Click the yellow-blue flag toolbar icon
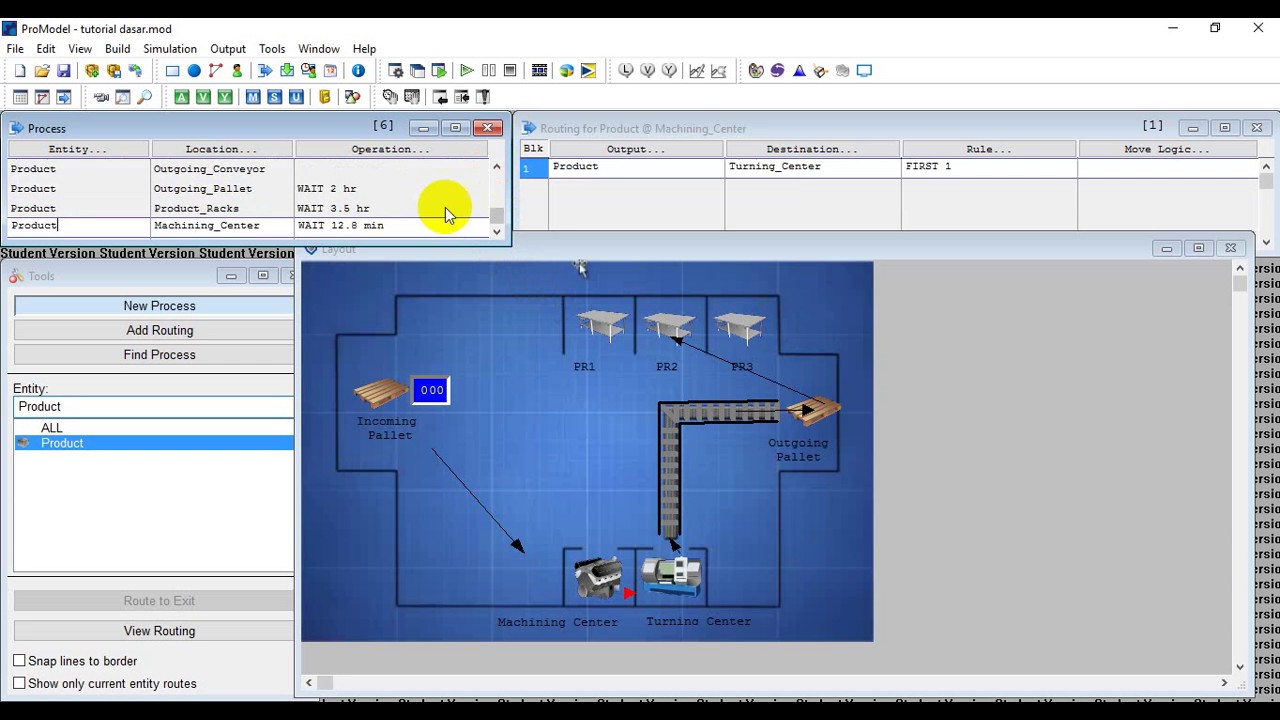 [588, 71]
